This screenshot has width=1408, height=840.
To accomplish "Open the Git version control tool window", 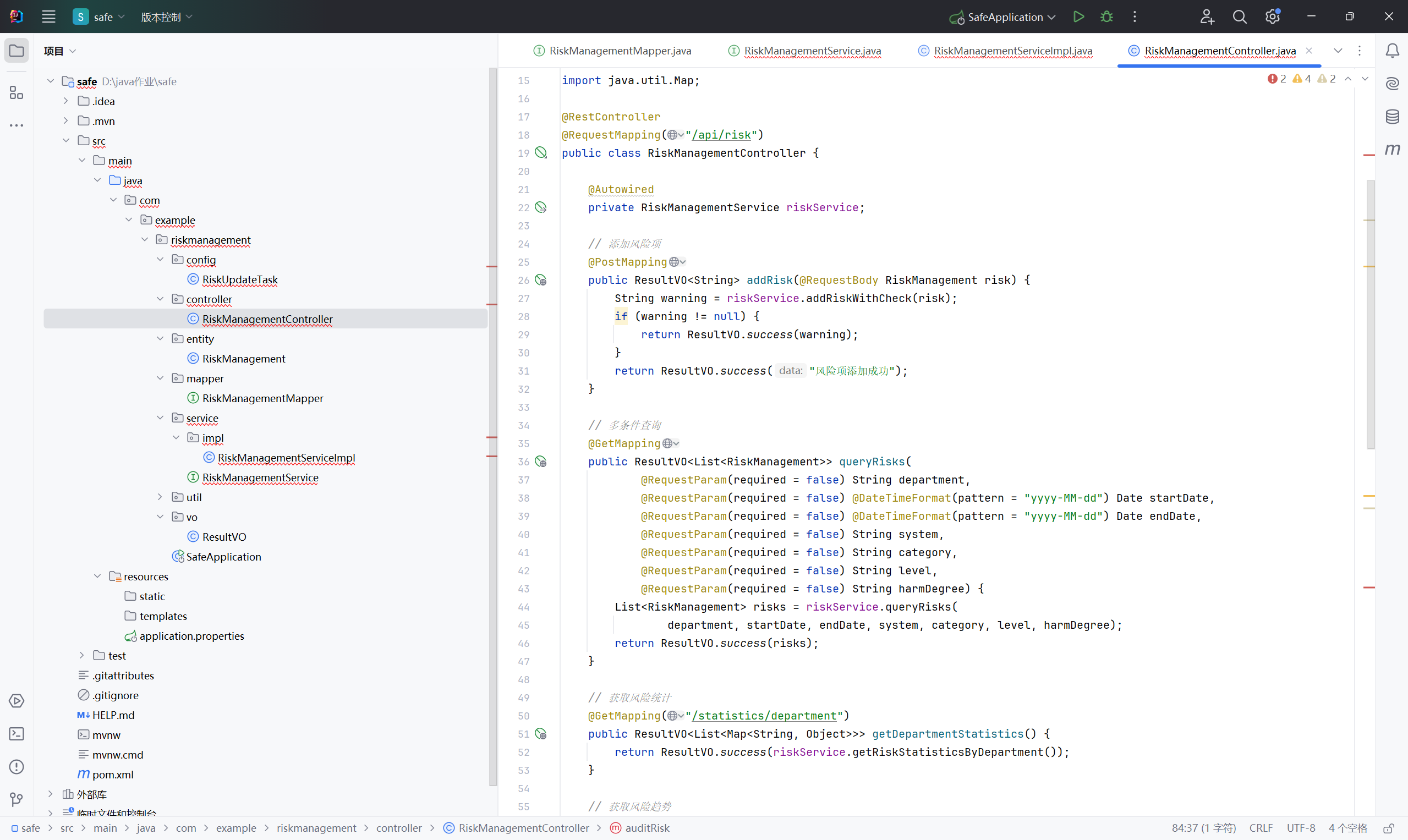I will (x=17, y=800).
